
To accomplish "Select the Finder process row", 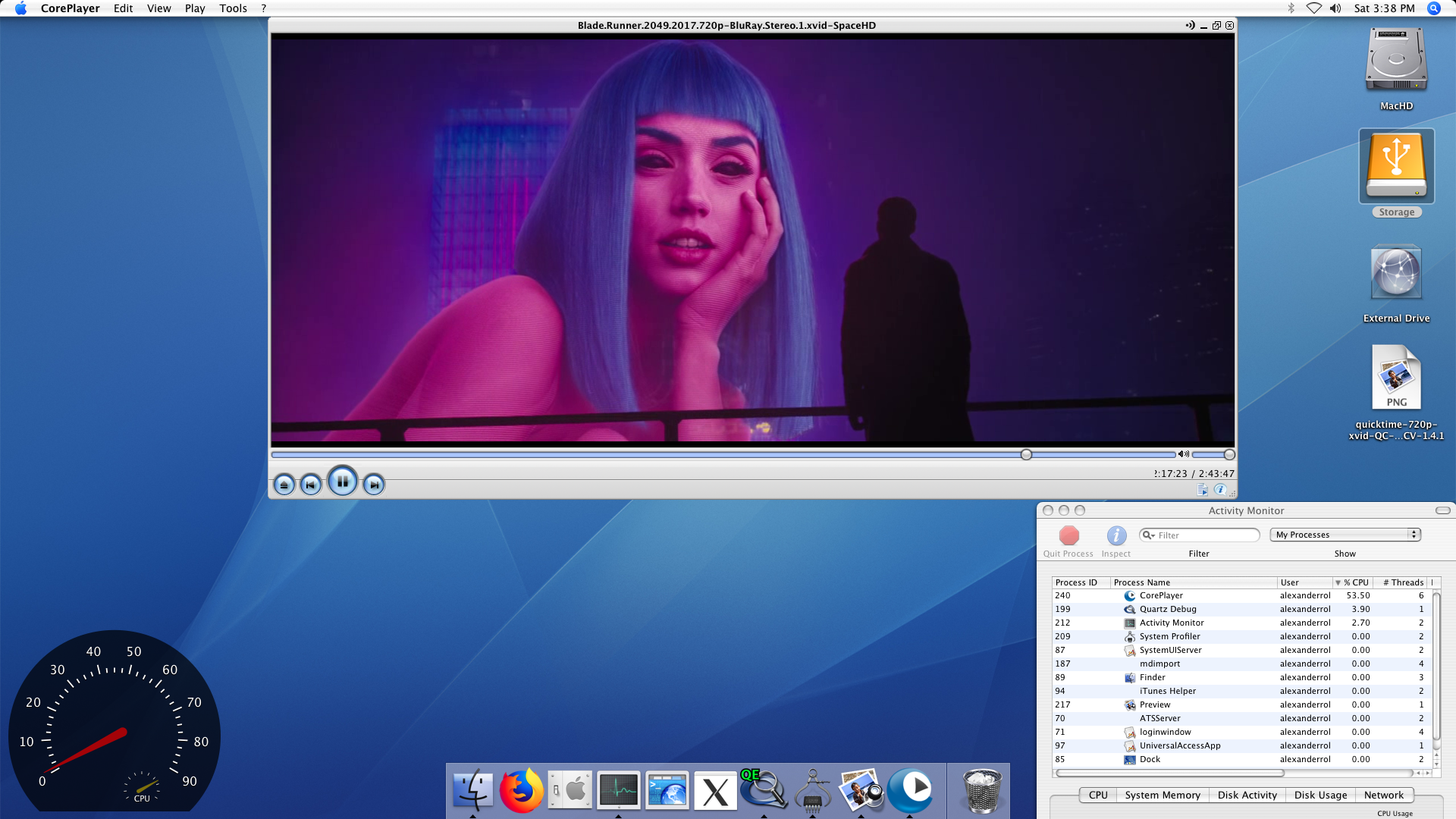I will (1241, 677).
